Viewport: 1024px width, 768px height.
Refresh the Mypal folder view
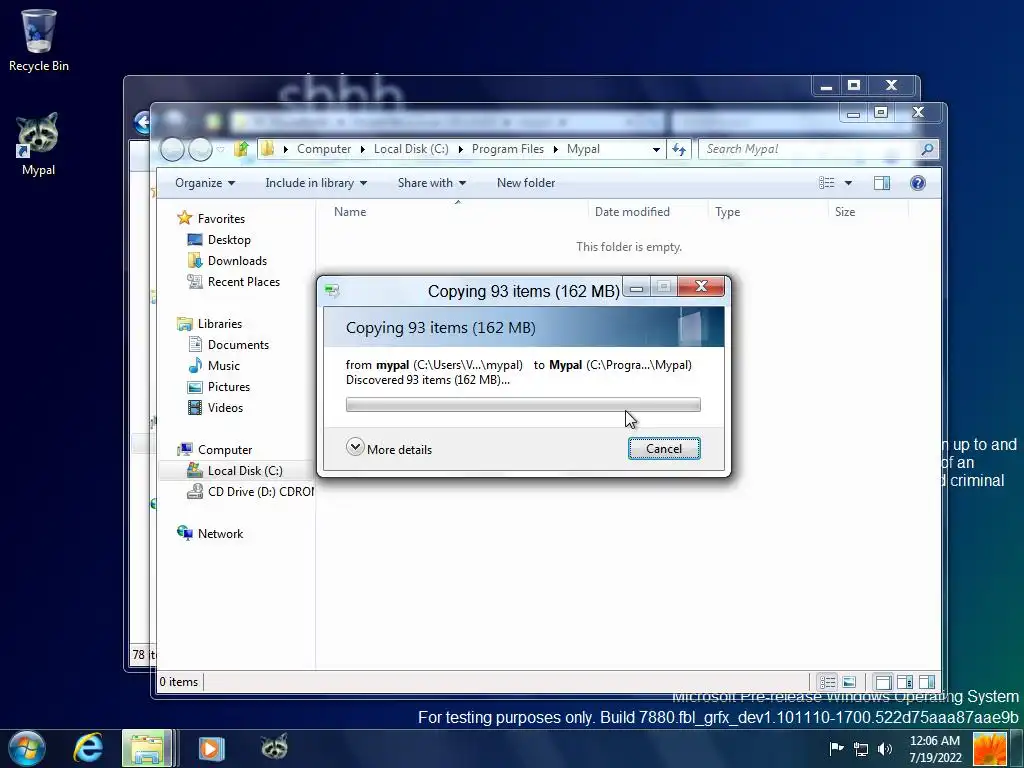pos(679,149)
